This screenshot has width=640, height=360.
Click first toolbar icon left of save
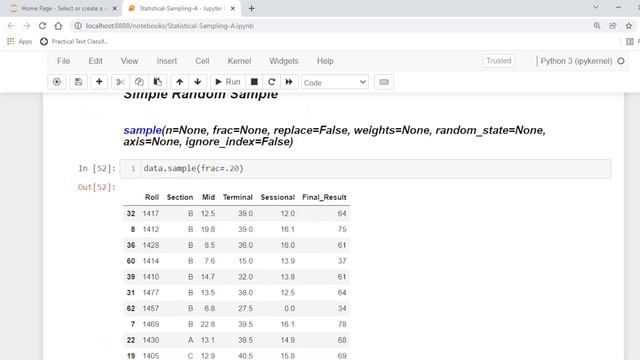click(57, 82)
